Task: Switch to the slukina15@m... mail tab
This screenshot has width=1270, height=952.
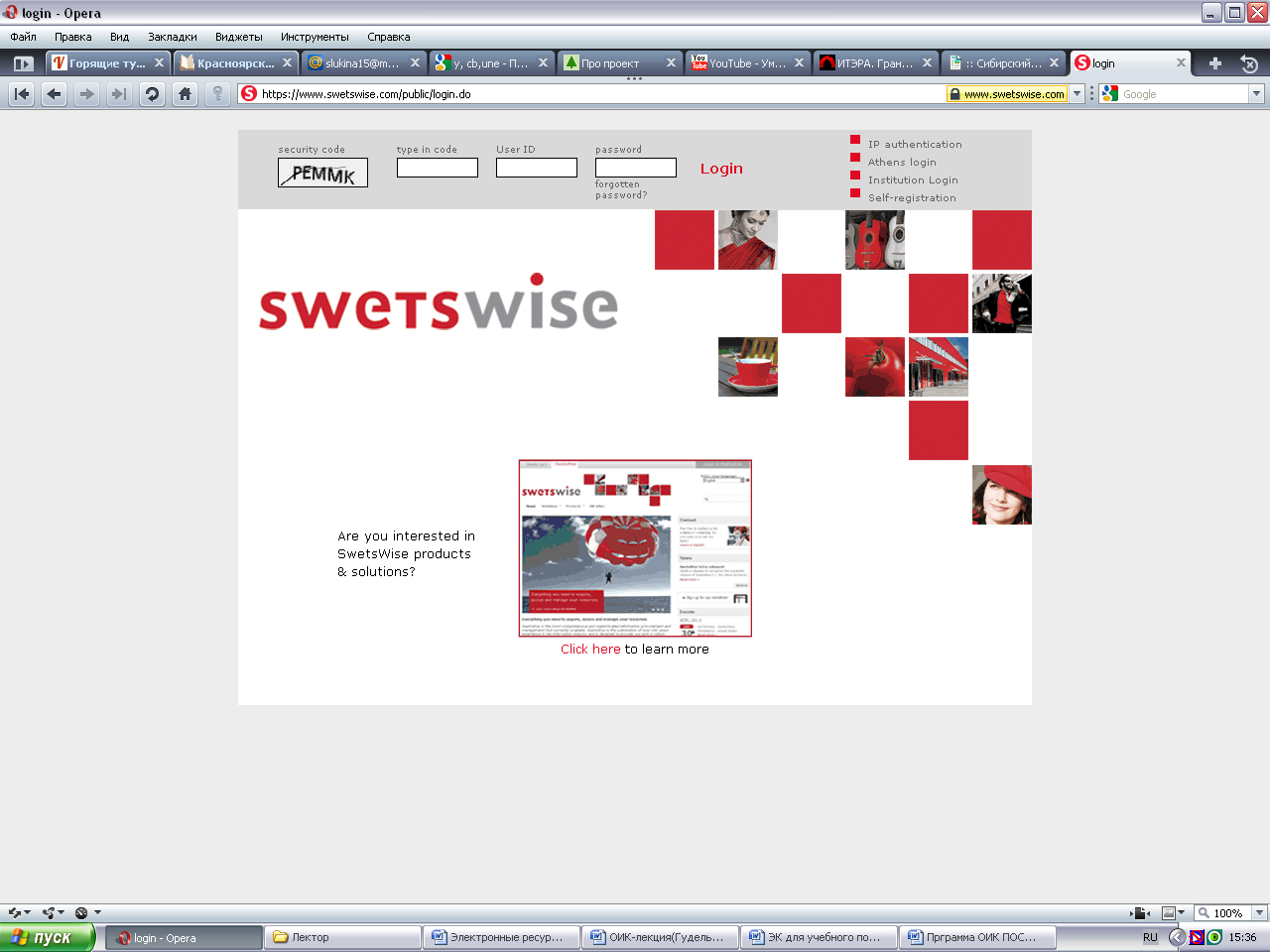Action: (x=364, y=63)
